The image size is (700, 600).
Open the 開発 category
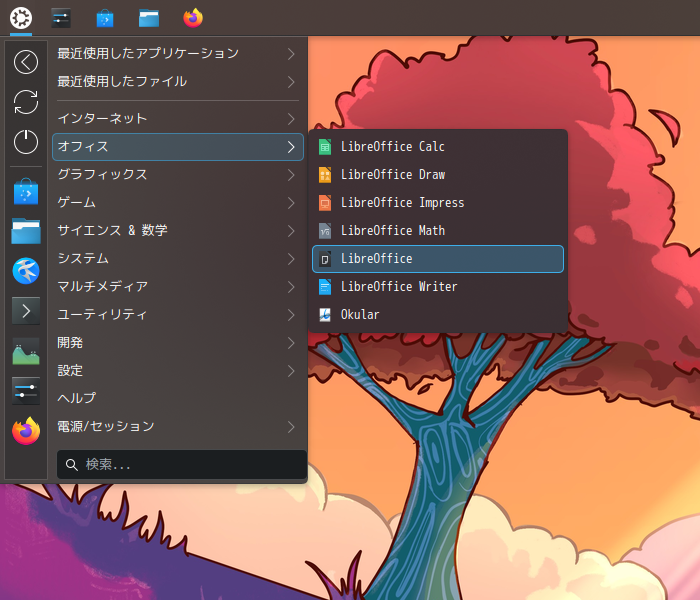click(178, 343)
